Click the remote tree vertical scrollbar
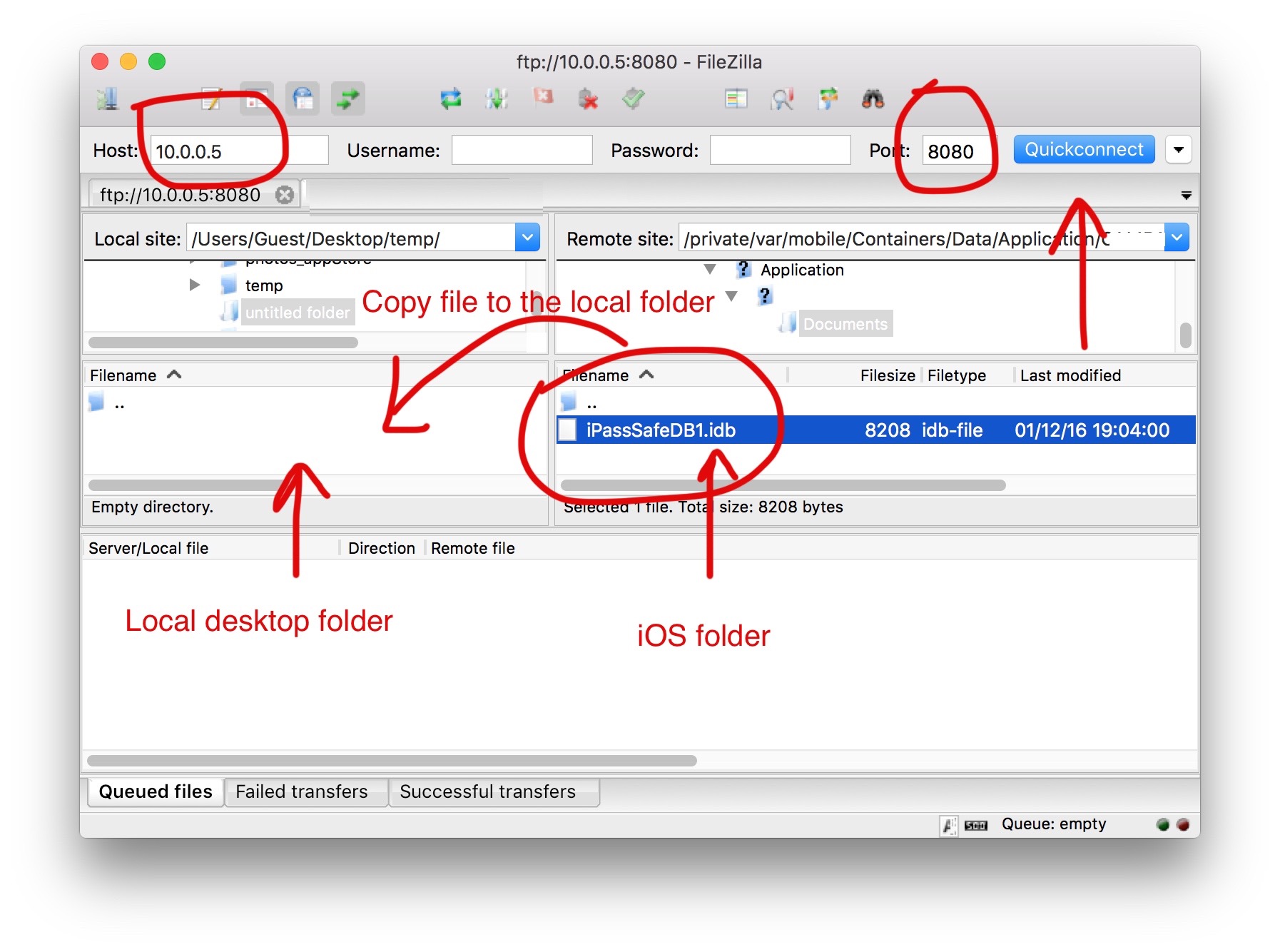 (1185, 335)
